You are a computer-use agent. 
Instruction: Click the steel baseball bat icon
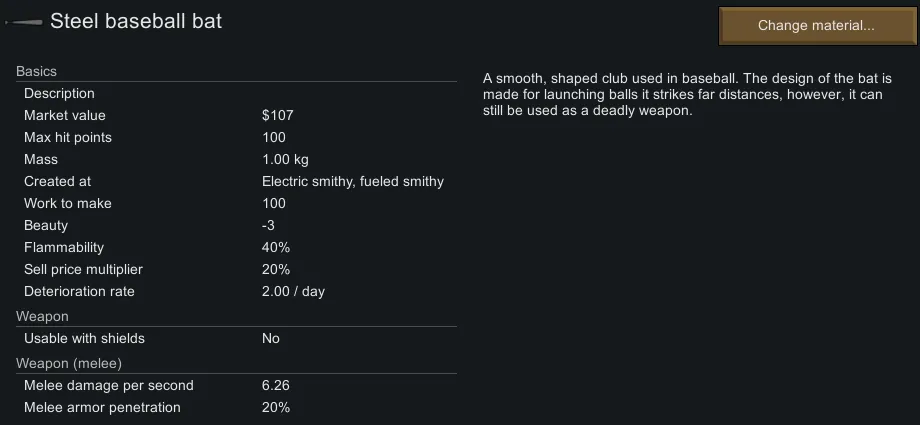(x=23, y=22)
